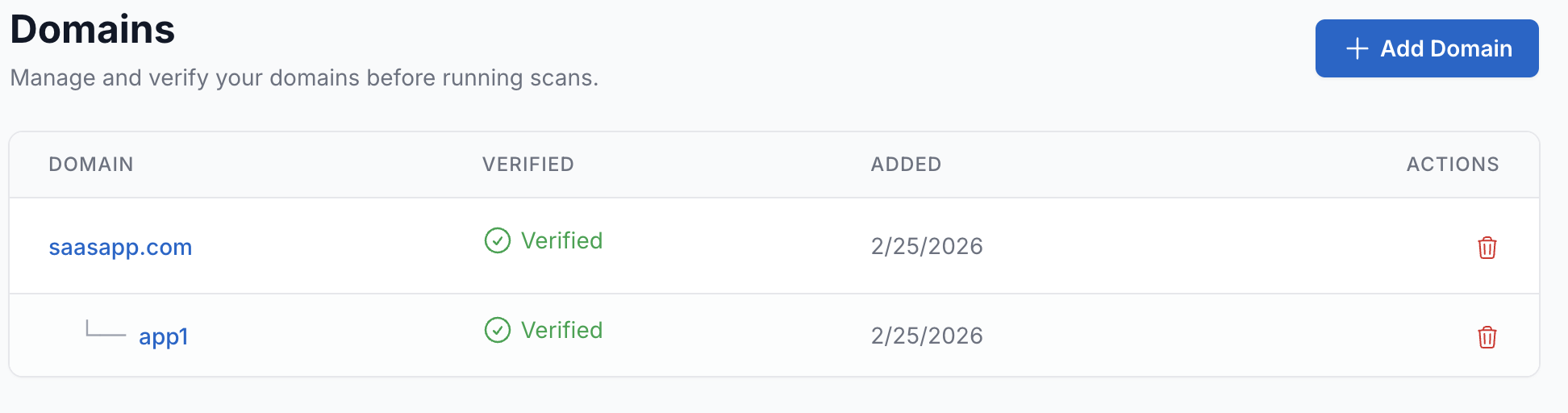
Task: Click the added date in app1's row
Action: (x=927, y=336)
